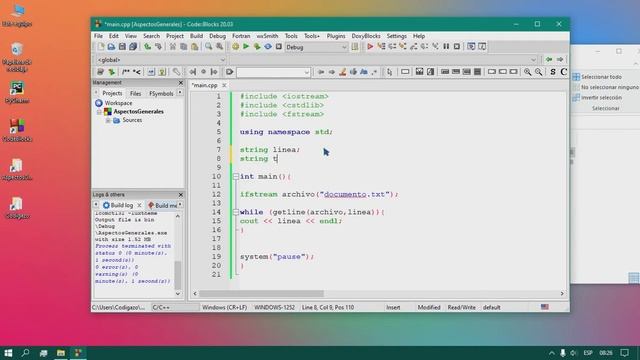Click the green jump back arrow
The image size is (640, 360).
pyautogui.click(x=549, y=60)
